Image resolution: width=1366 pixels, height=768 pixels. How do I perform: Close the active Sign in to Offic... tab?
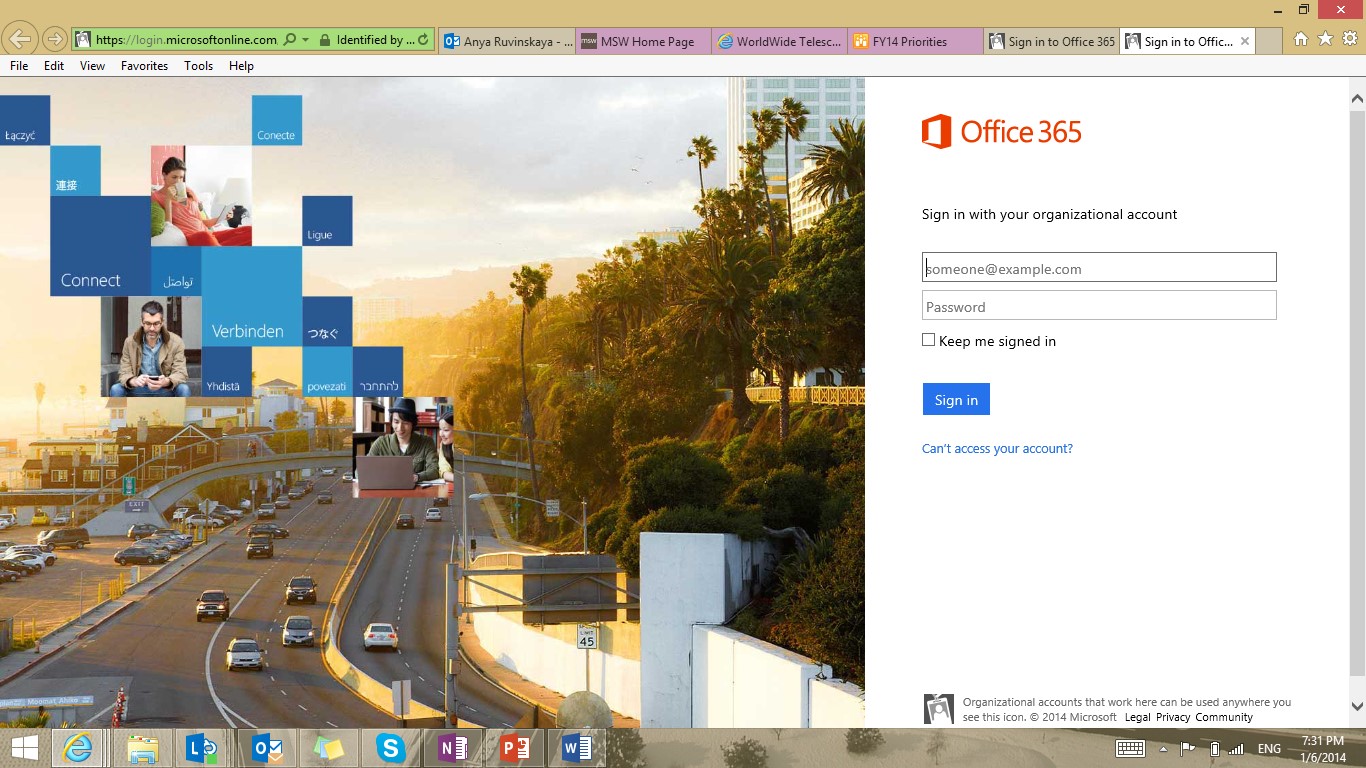point(1244,41)
